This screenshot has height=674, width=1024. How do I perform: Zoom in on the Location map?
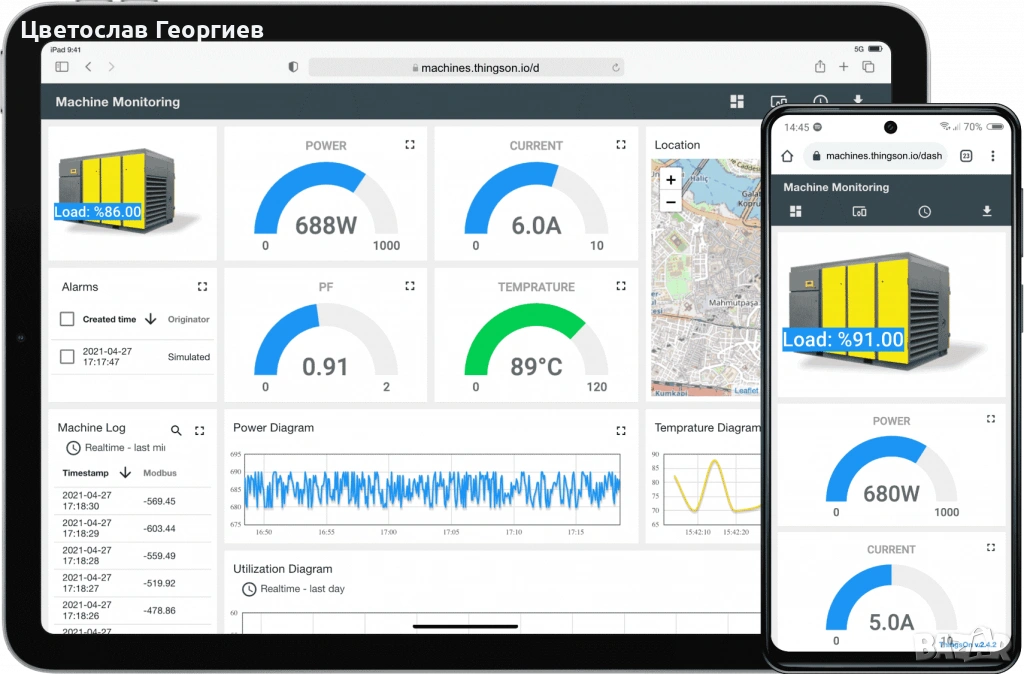(670, 180)
